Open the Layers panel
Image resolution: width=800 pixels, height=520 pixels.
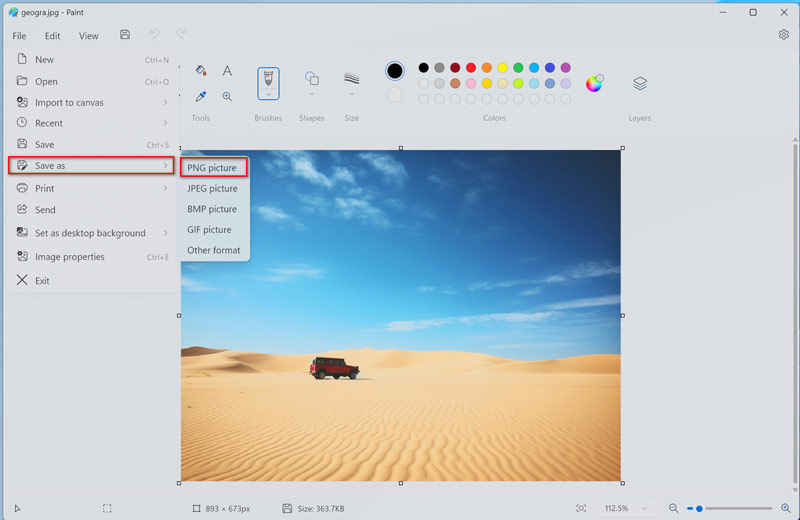[x=640, y=83]
